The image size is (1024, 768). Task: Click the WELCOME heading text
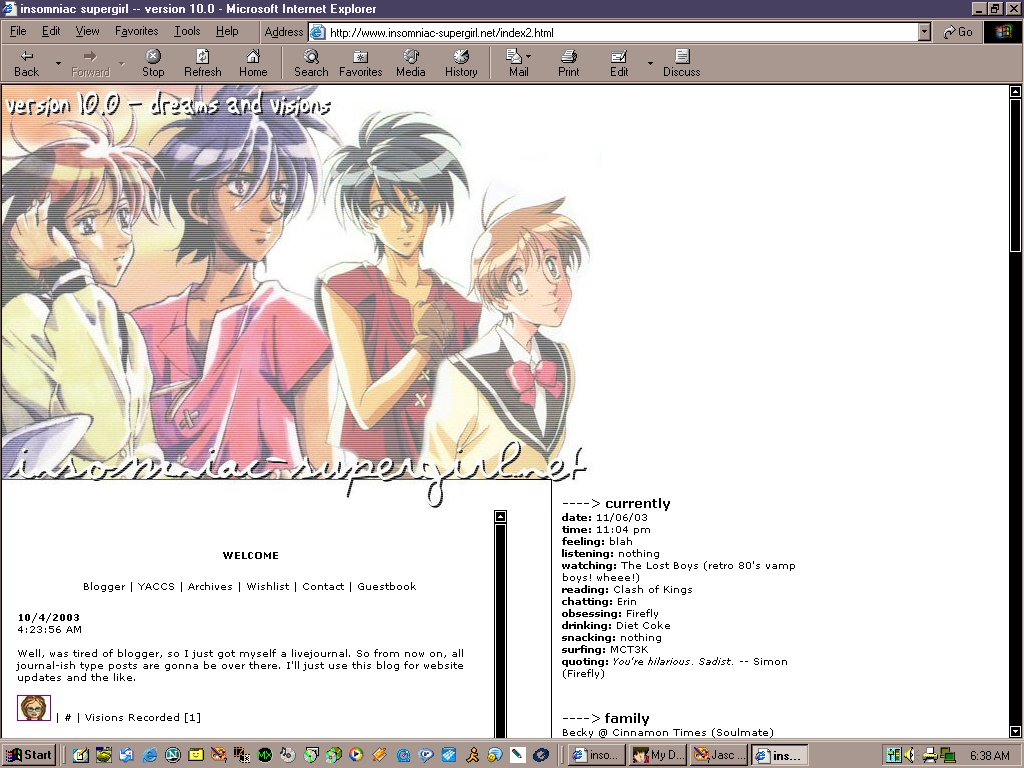click(251, 555)
